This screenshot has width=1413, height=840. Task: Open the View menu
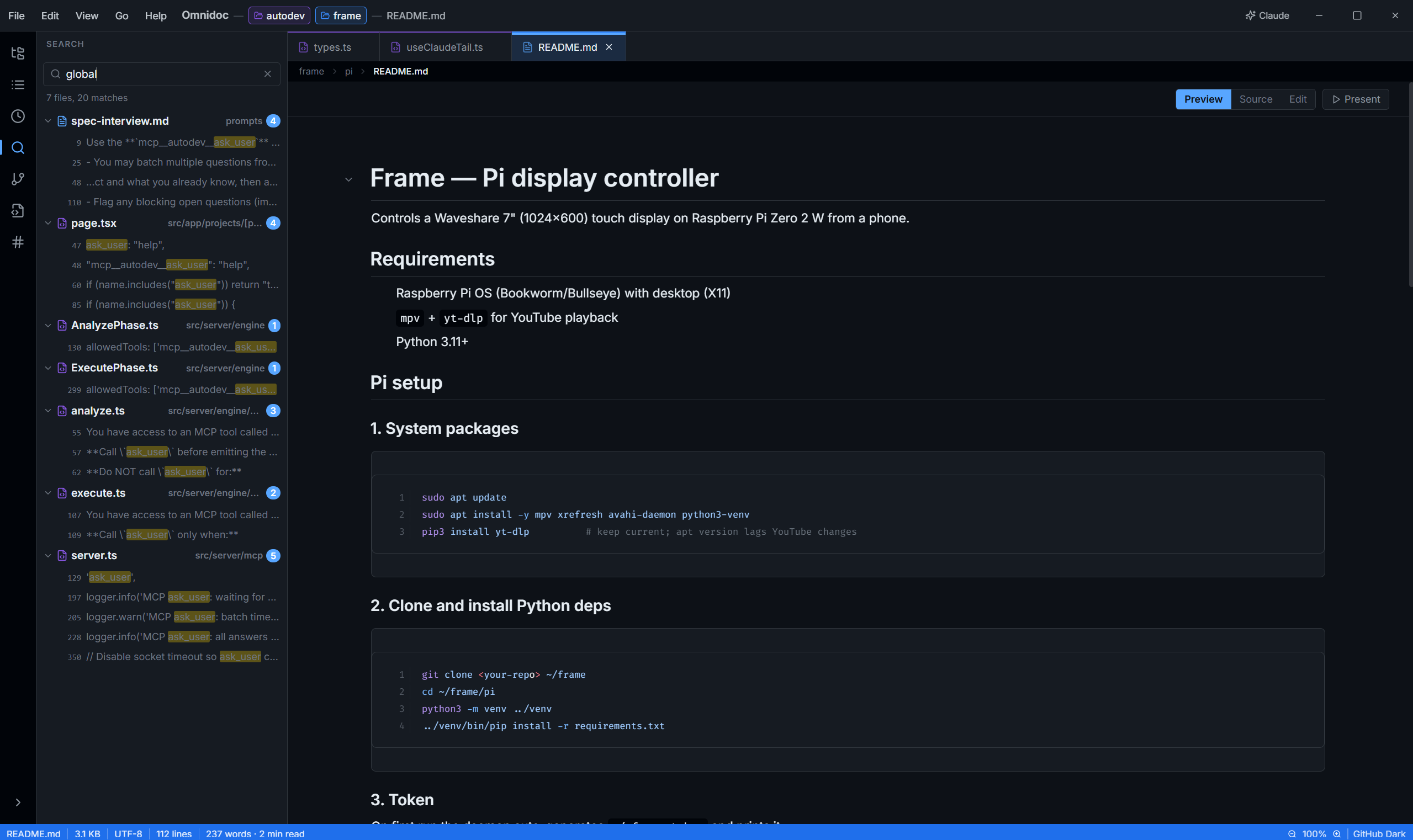point(87,15)
